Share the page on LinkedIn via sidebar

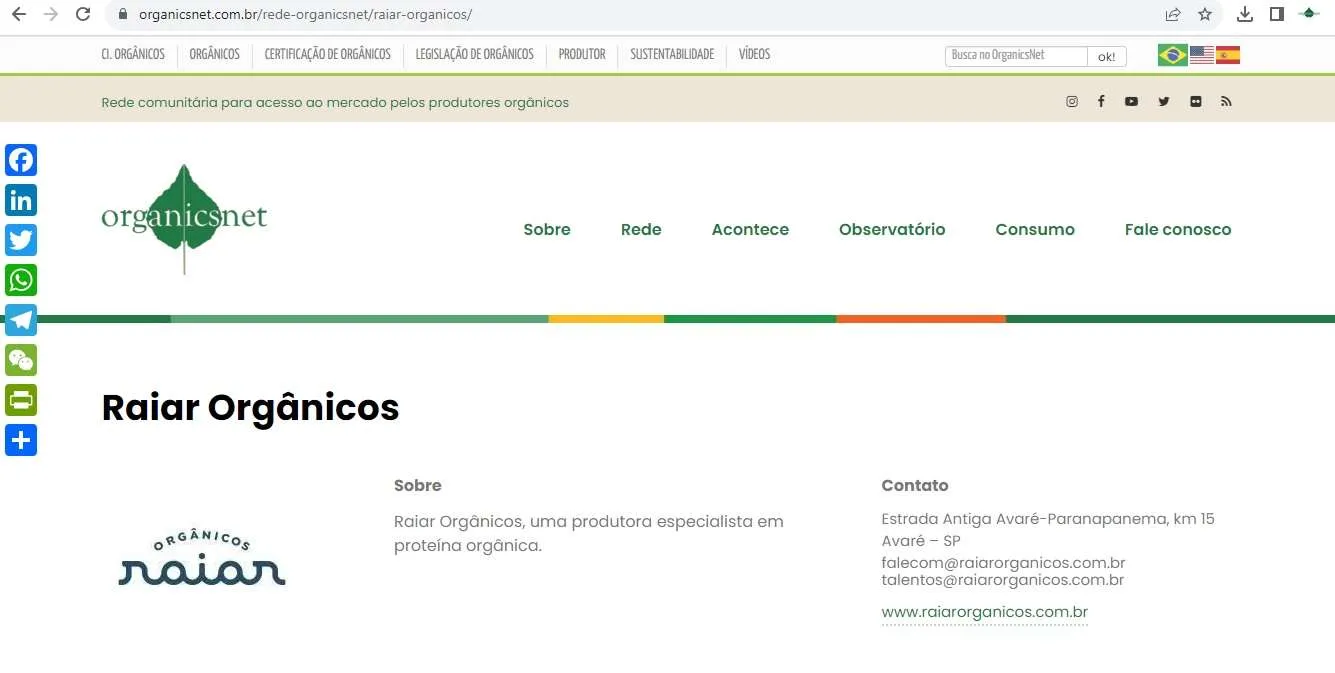[21, 200]
